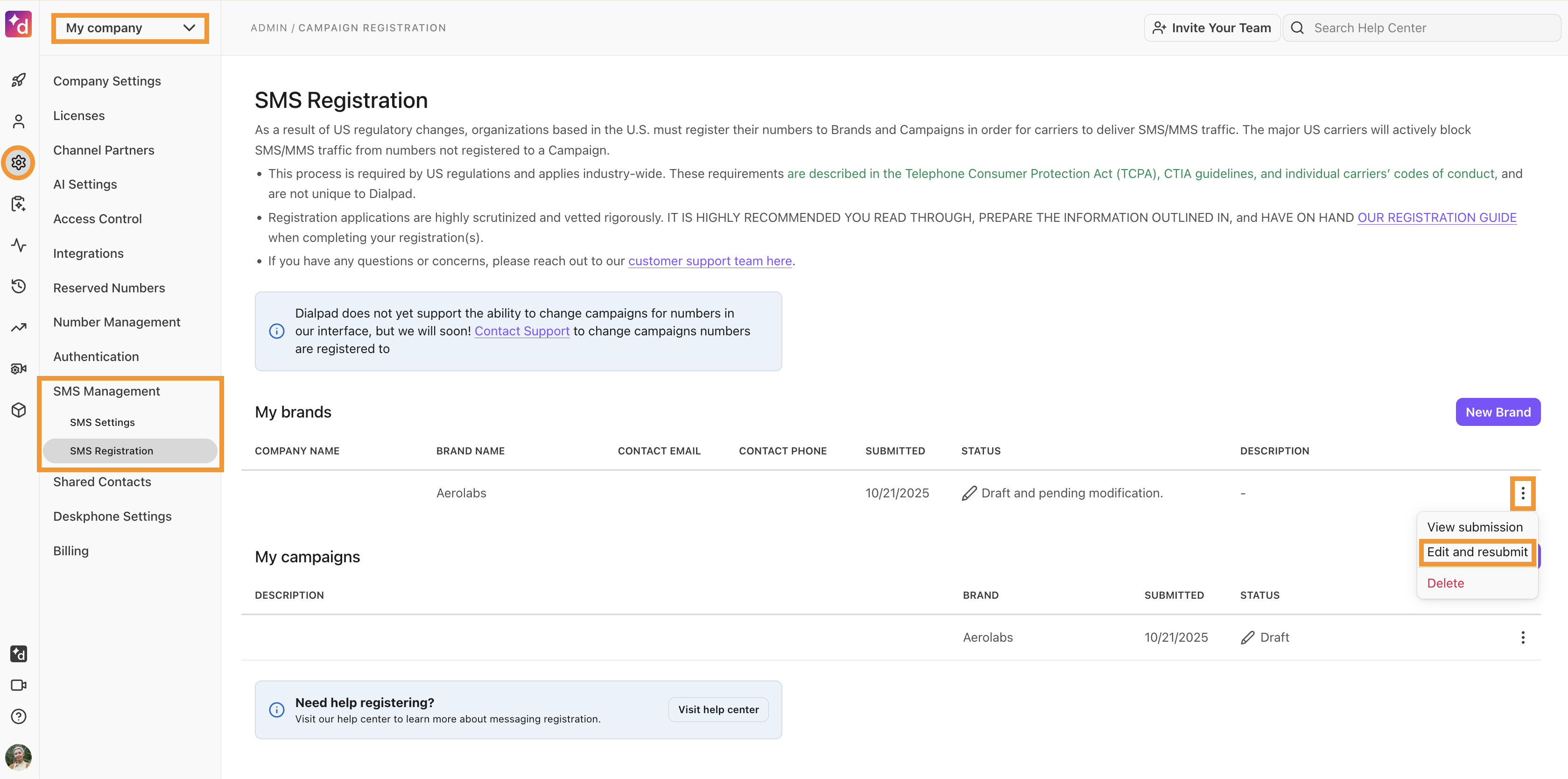The height and width of the screenshot is (779, 1568).
Task: Go to Number Management in the sidebar
Action: 117,322
